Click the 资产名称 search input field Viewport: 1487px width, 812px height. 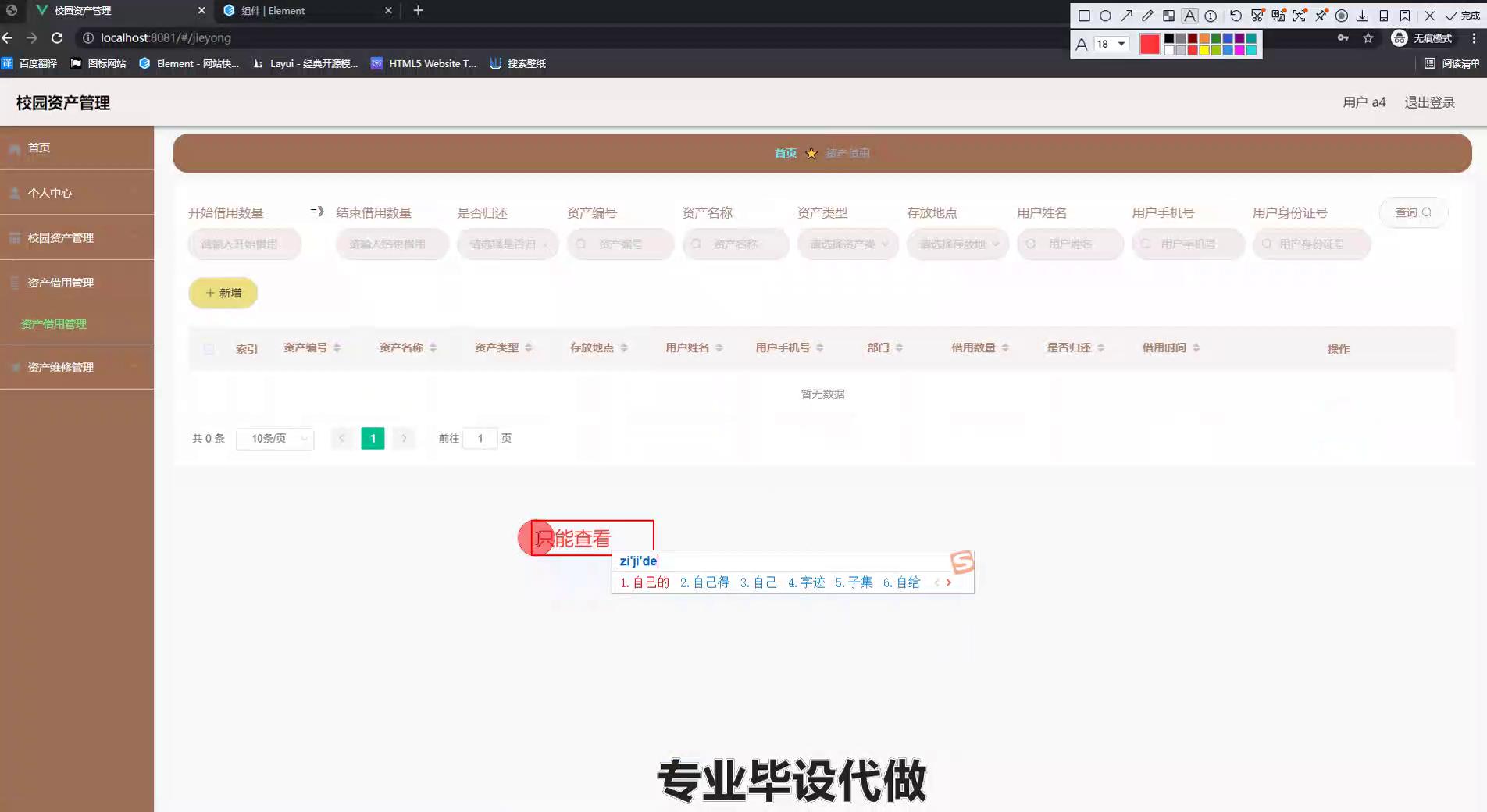click(x=736, y=244)
